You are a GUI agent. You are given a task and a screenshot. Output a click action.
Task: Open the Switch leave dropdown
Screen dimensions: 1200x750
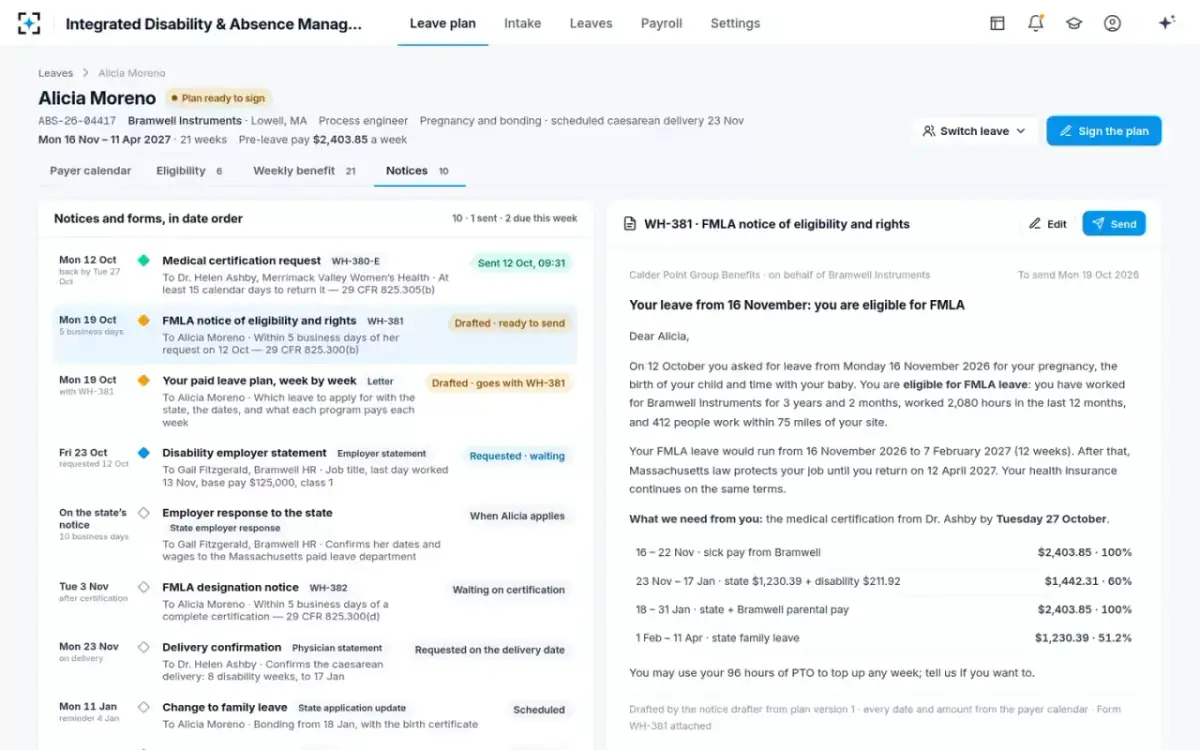974,131
